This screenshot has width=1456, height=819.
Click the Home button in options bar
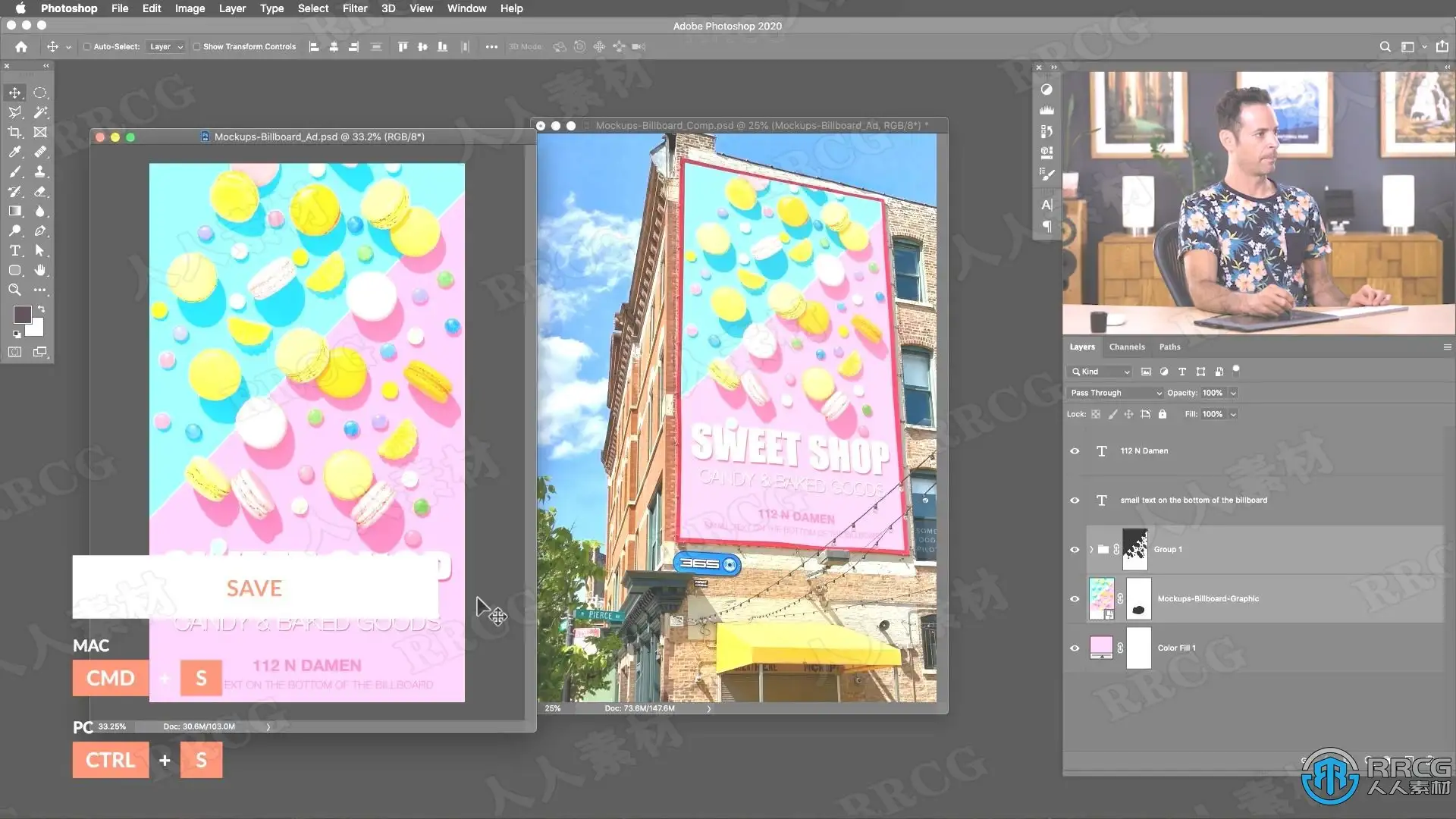tap(21, 47)
